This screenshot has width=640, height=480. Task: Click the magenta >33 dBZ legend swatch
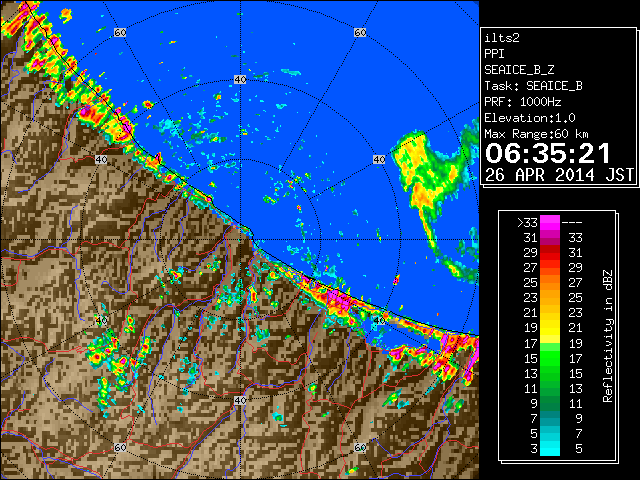tap(549, 222)
